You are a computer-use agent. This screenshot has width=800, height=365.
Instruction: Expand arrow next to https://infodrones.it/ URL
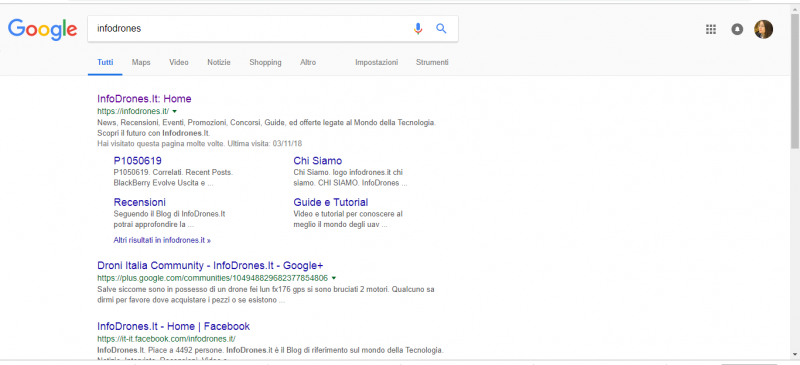[174, 111]
